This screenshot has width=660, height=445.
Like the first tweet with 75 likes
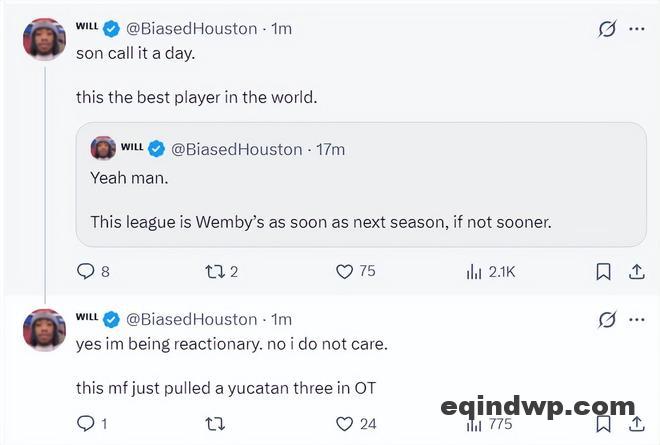coord(344,272)
